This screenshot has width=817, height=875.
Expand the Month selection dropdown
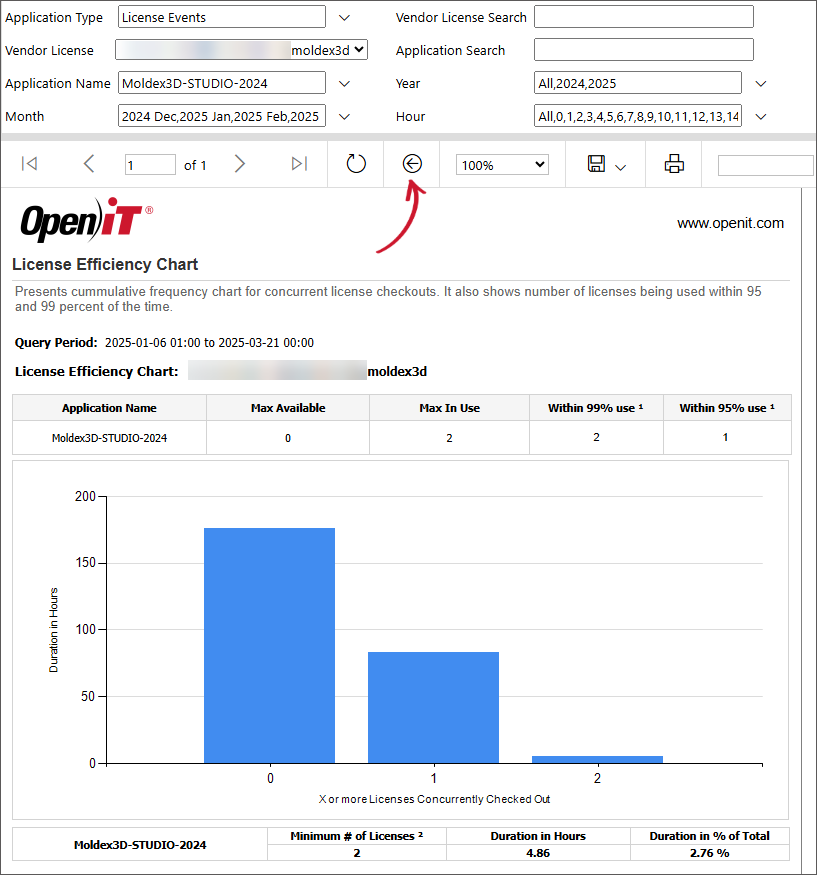coord(343,116)
